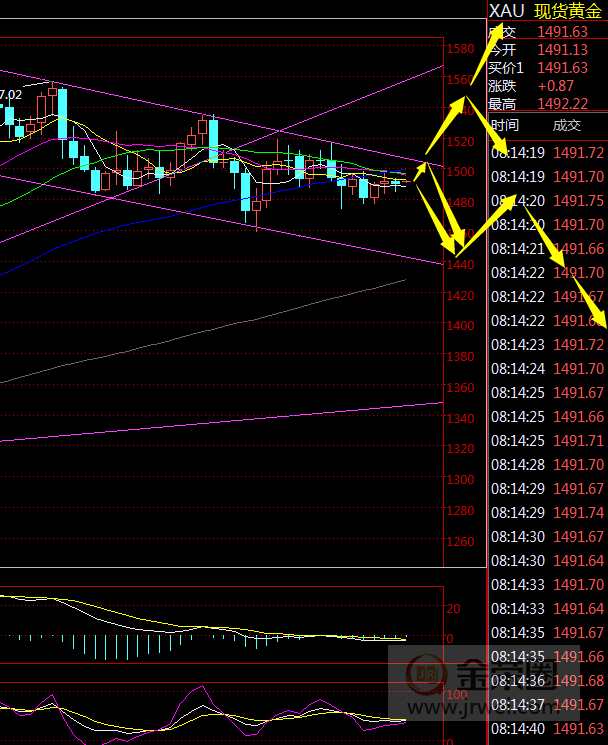Click the 1580 price axis label

point(460,49)
